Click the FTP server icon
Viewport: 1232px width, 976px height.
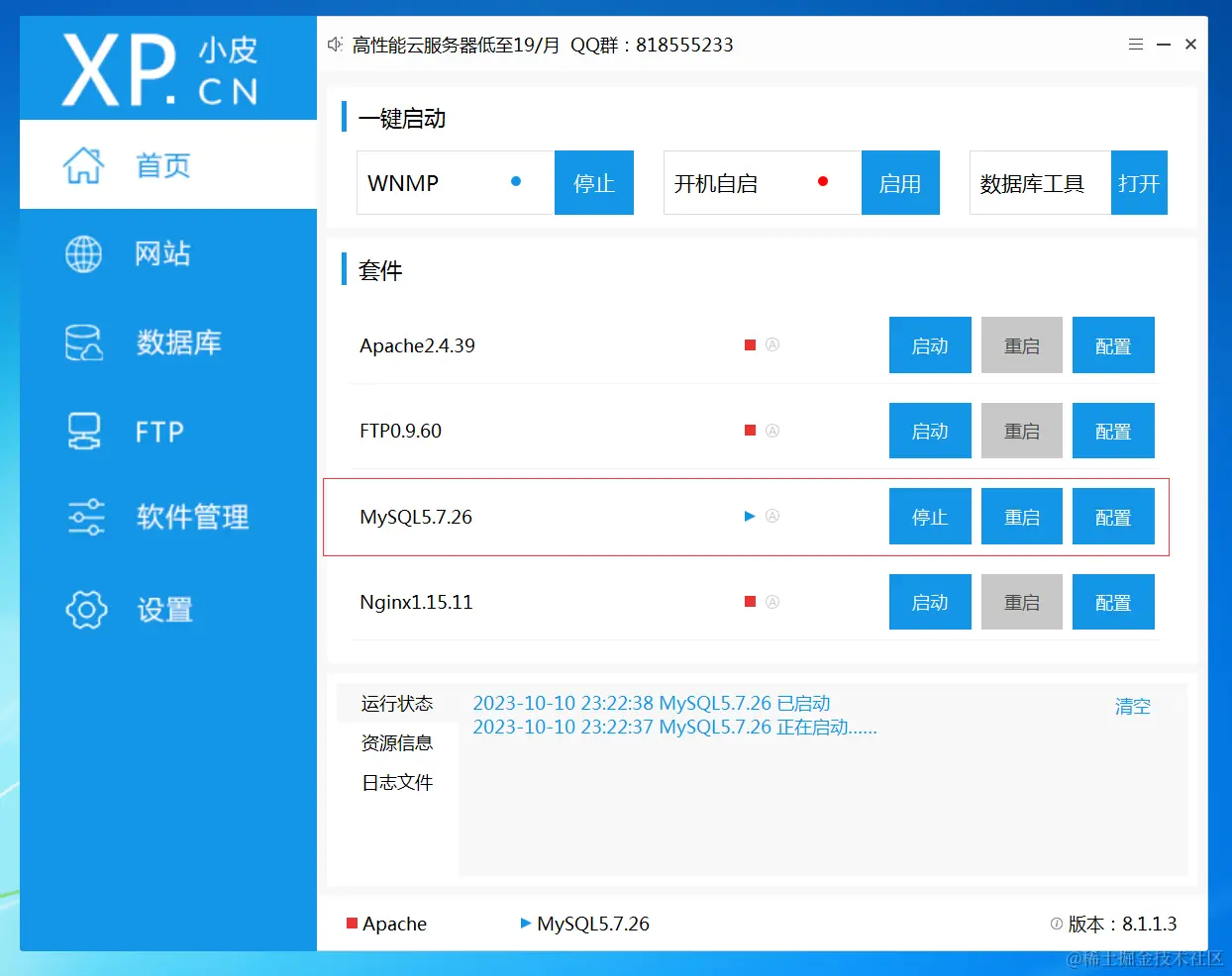point(83,432)
